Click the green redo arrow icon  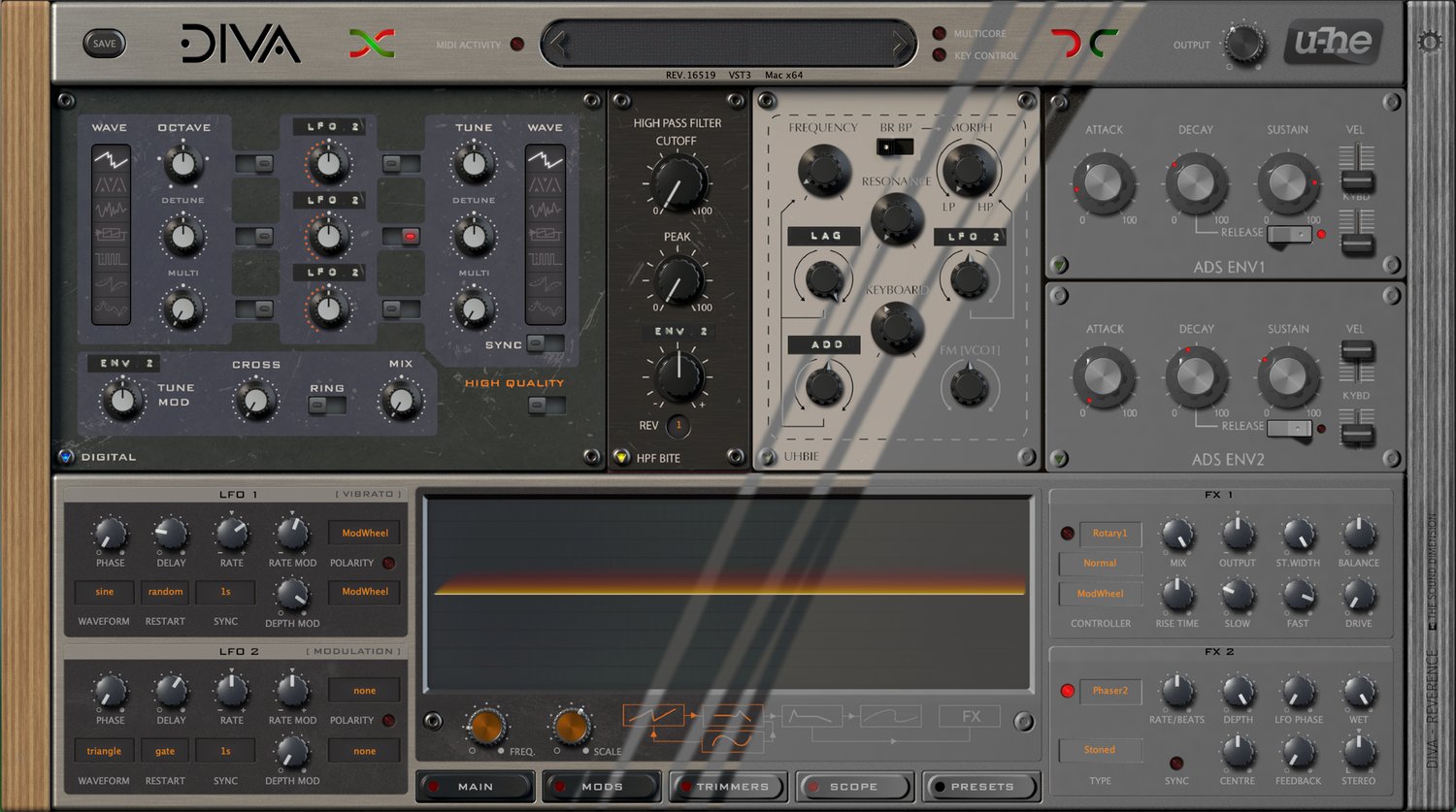click(1103, 43)
